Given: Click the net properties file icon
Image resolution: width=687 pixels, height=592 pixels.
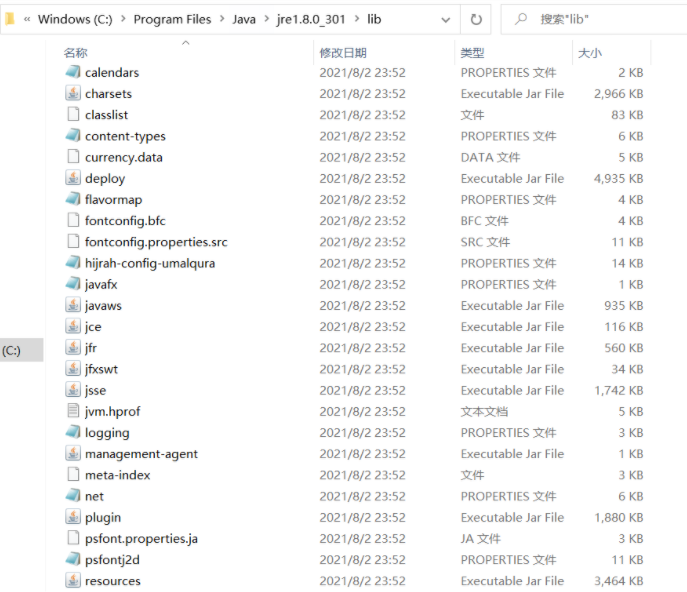Looking at the screenshot, I should tap(73, 495).
